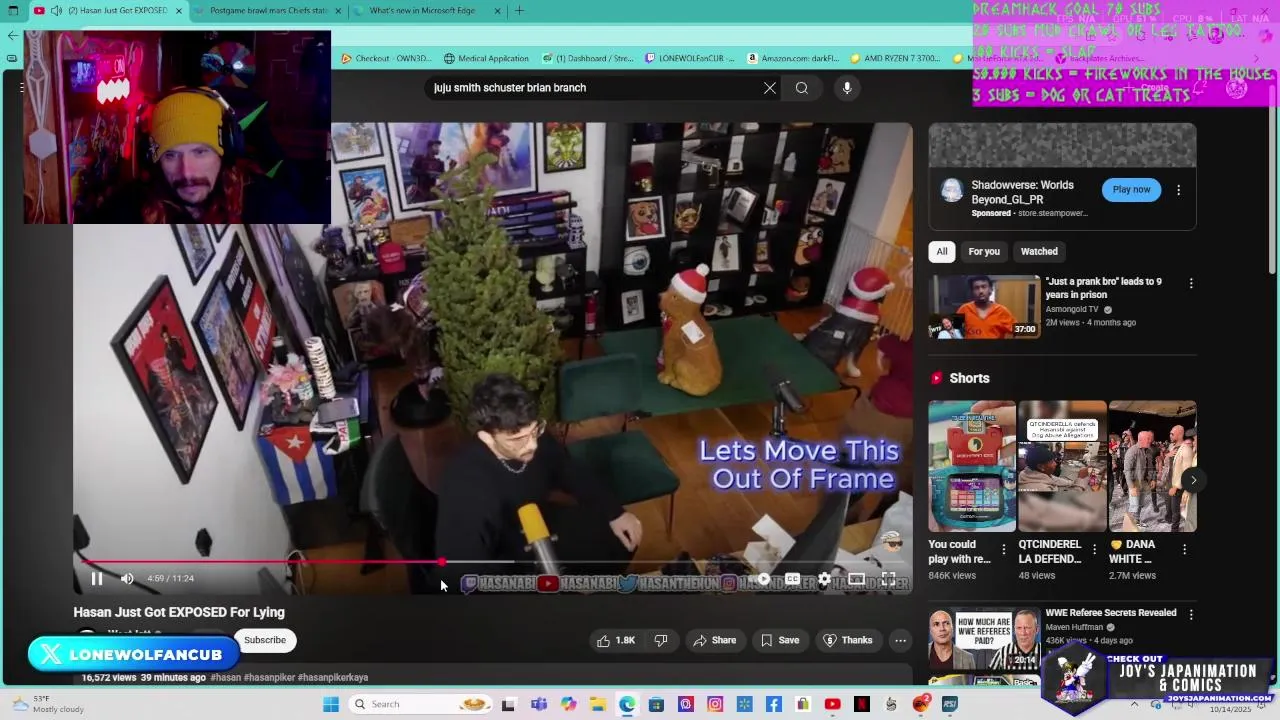Send Thanks to the creator
Screen dimensions: 1280x720
pos(848,640)
